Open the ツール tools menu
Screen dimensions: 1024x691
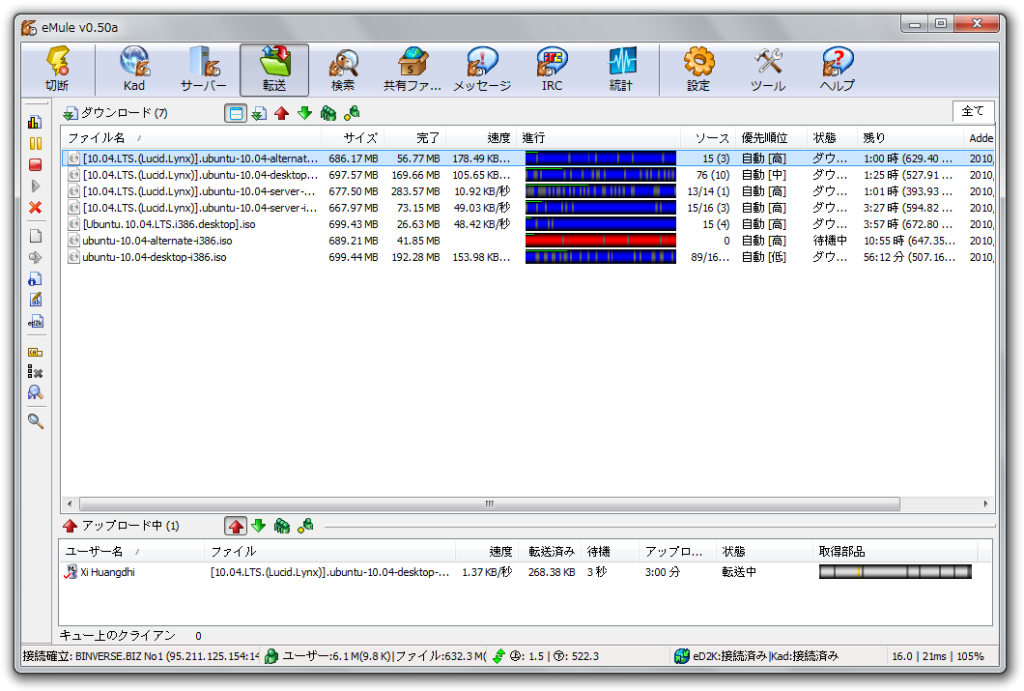tap(768, 69)
